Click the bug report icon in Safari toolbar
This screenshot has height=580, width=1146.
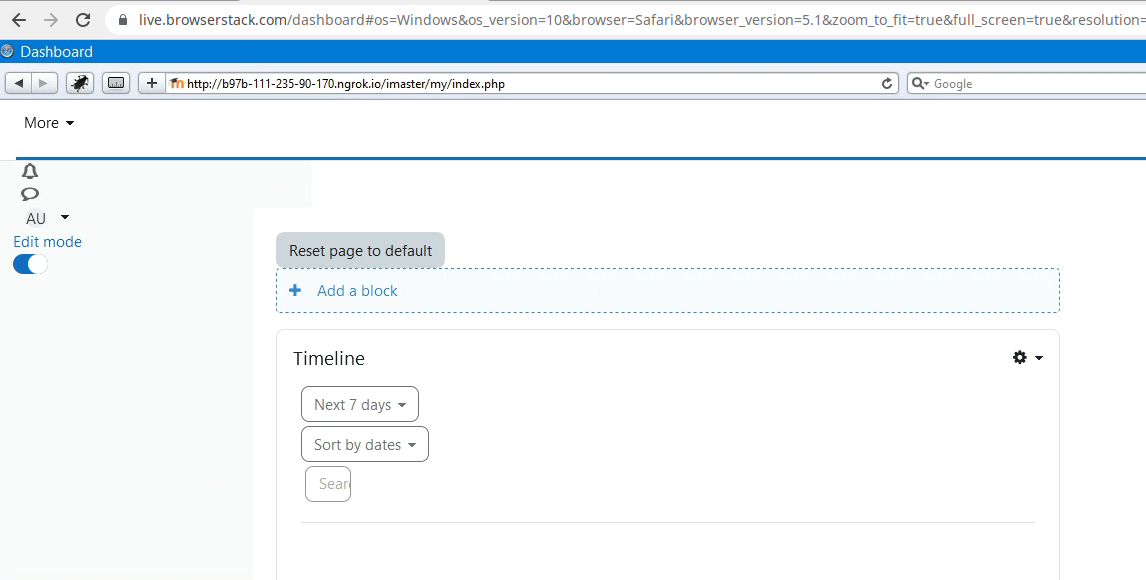(x=80, y=83)
